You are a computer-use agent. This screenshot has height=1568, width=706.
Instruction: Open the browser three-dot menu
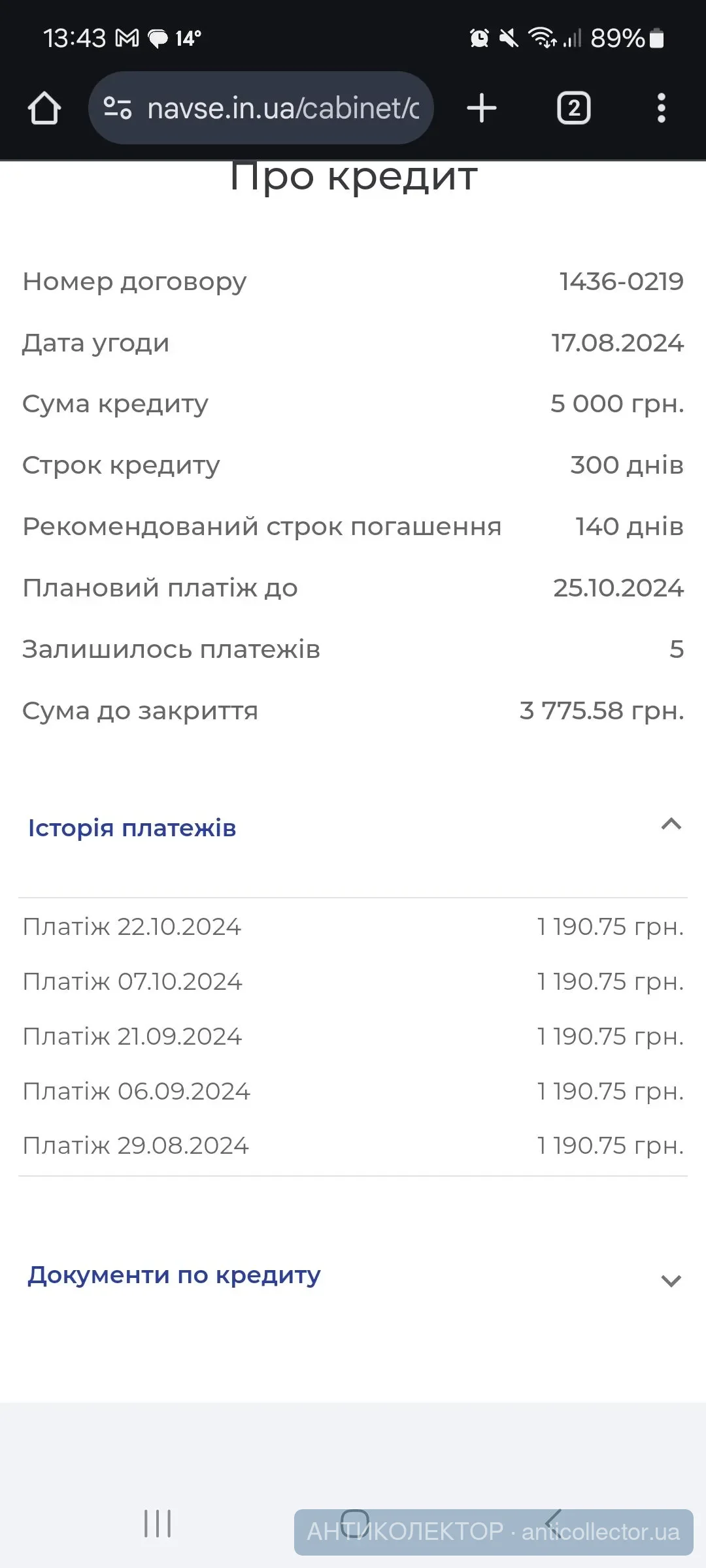pos(661,108)
